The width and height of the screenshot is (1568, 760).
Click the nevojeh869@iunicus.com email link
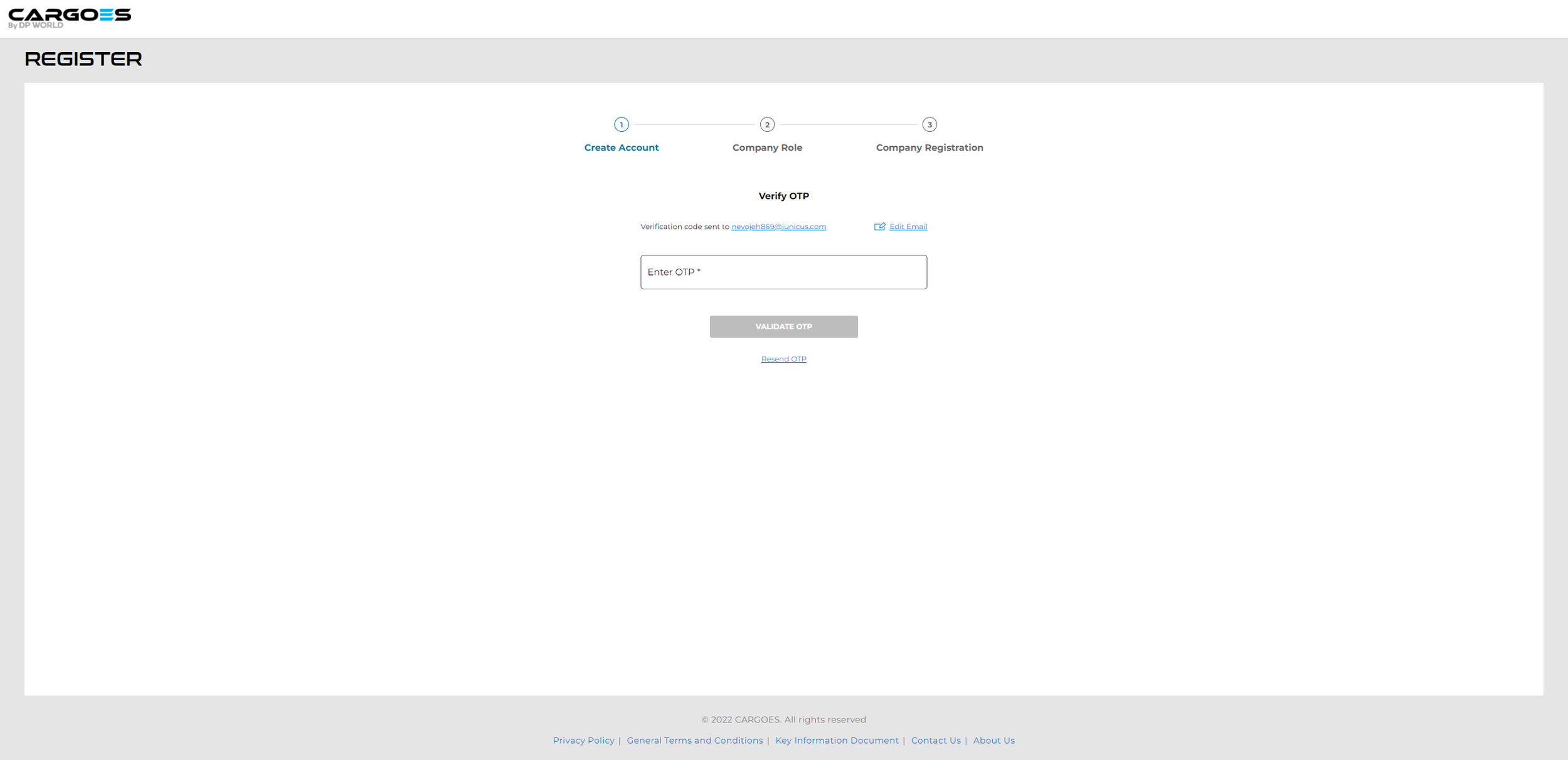click(778, 227)
